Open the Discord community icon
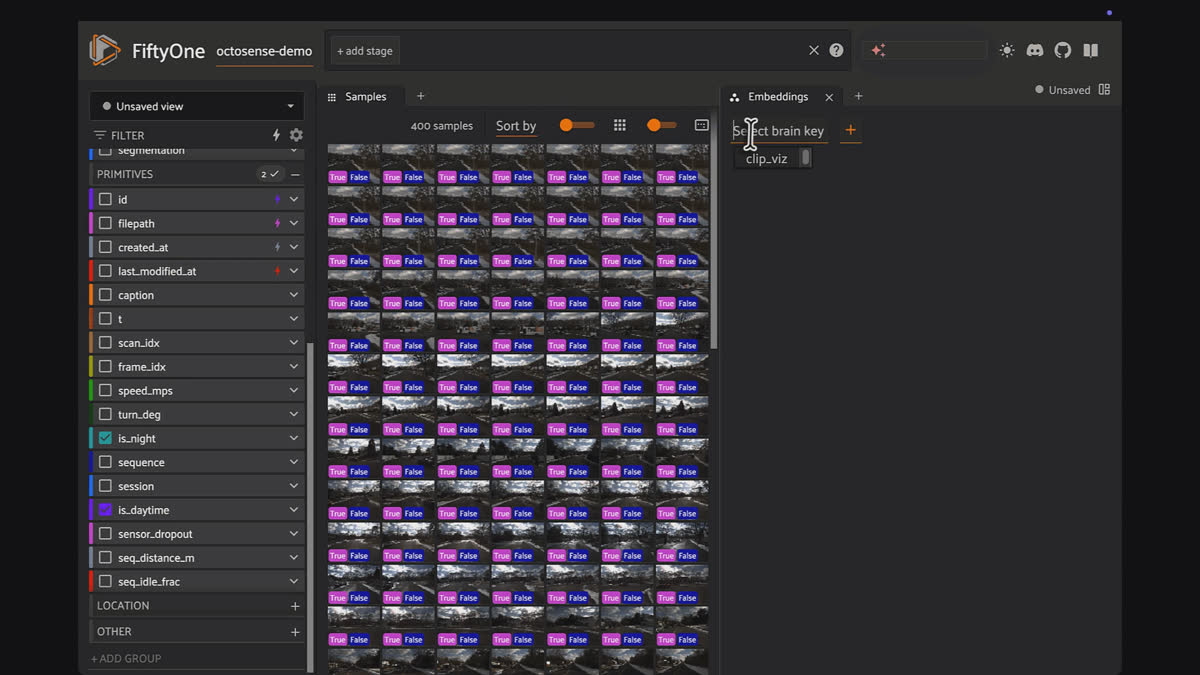1200x675 pixels. tap(1035, 50)
